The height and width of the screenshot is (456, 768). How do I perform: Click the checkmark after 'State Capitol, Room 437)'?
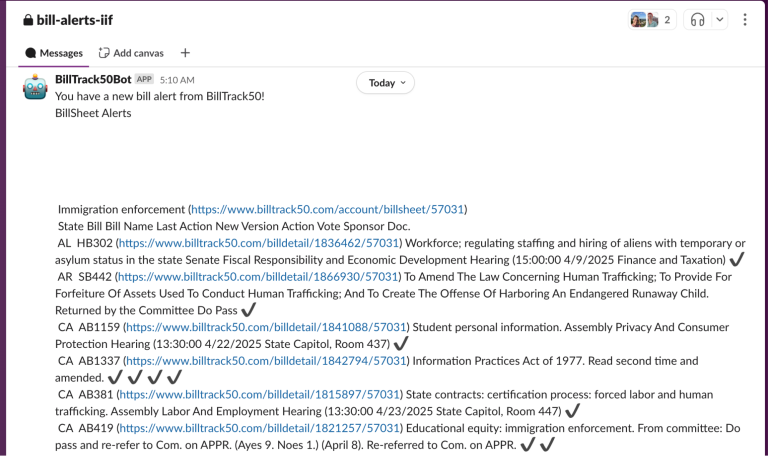pos(401,343)
